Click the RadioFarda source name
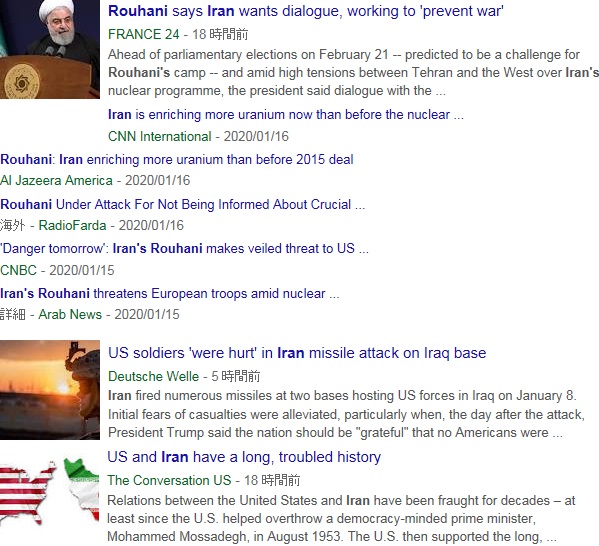Viewport: 599px width, 546px height. click(73, 225)
